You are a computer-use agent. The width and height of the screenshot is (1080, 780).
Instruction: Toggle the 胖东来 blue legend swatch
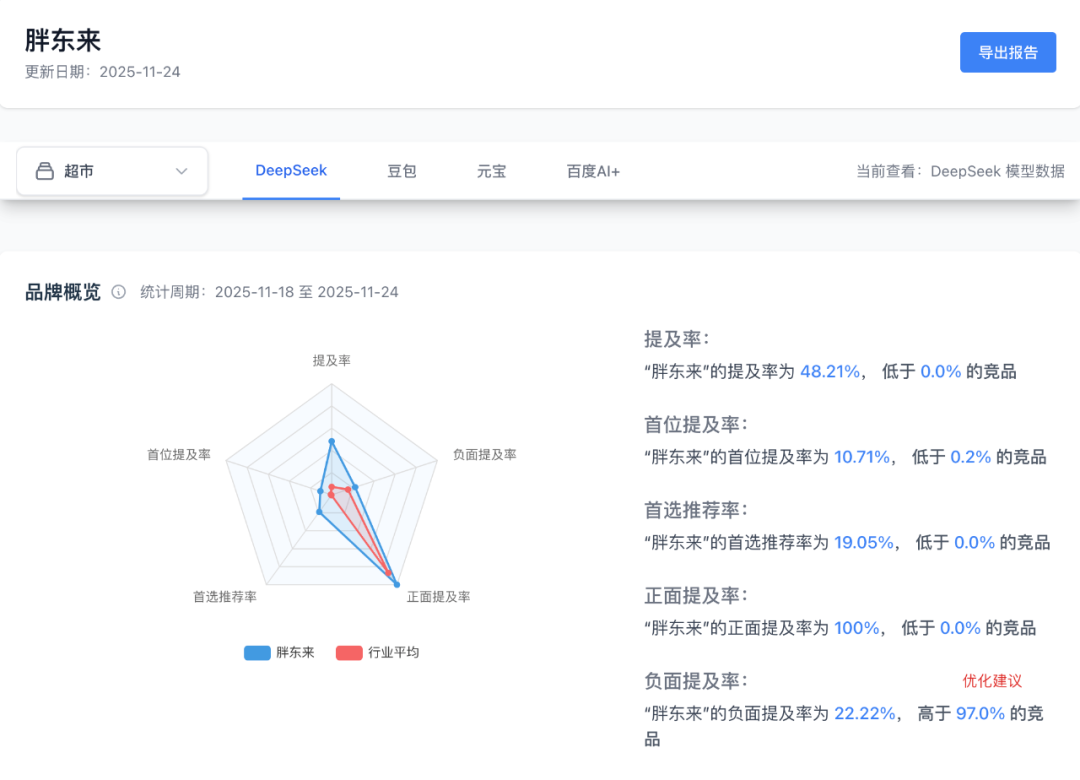pyautogui.click(x=257, y=653)
